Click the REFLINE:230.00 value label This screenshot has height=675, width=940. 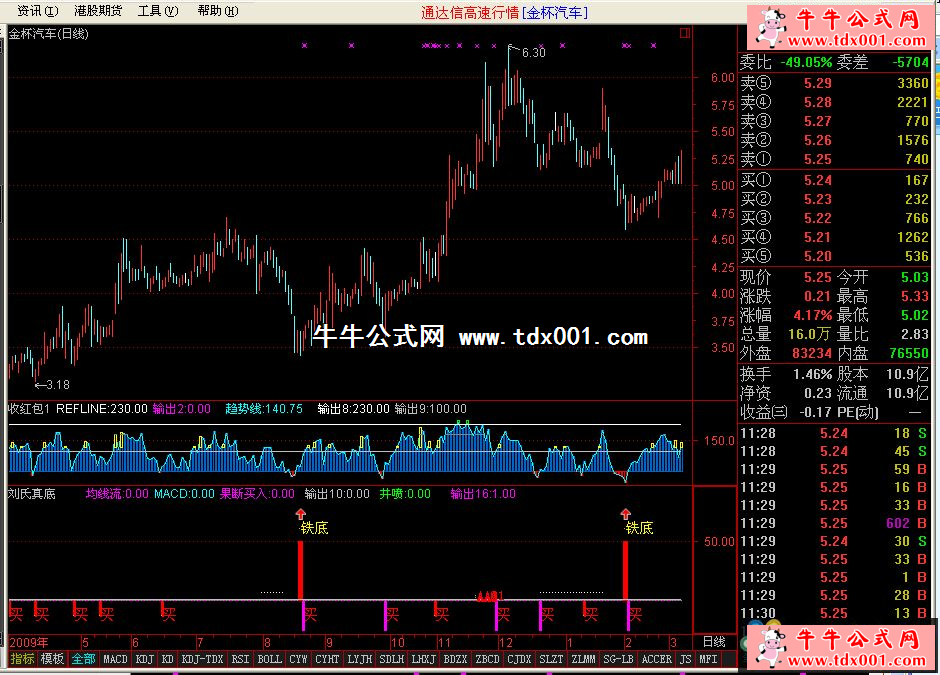tap(101, 409)
